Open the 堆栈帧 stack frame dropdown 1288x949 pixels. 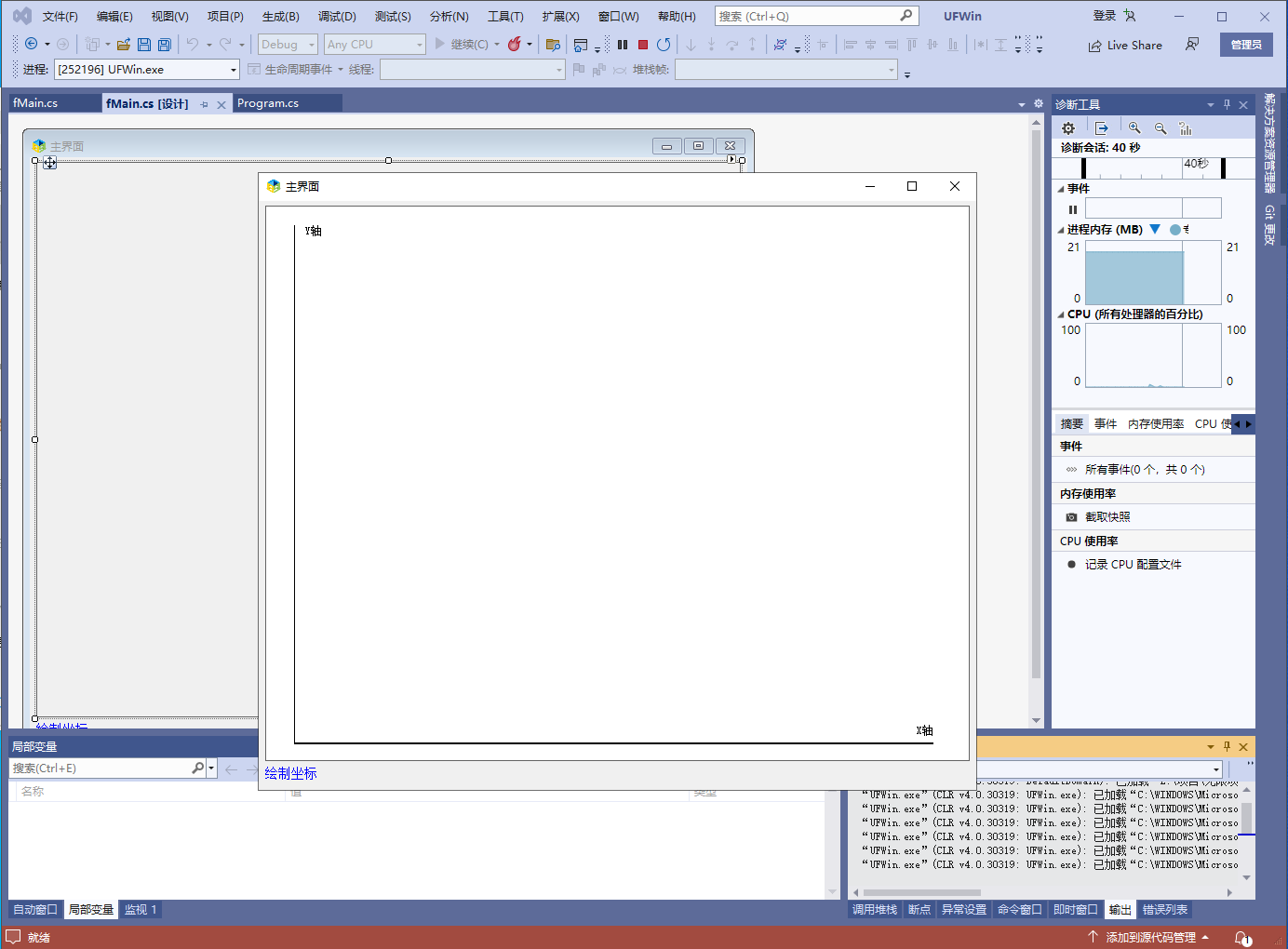786,70
